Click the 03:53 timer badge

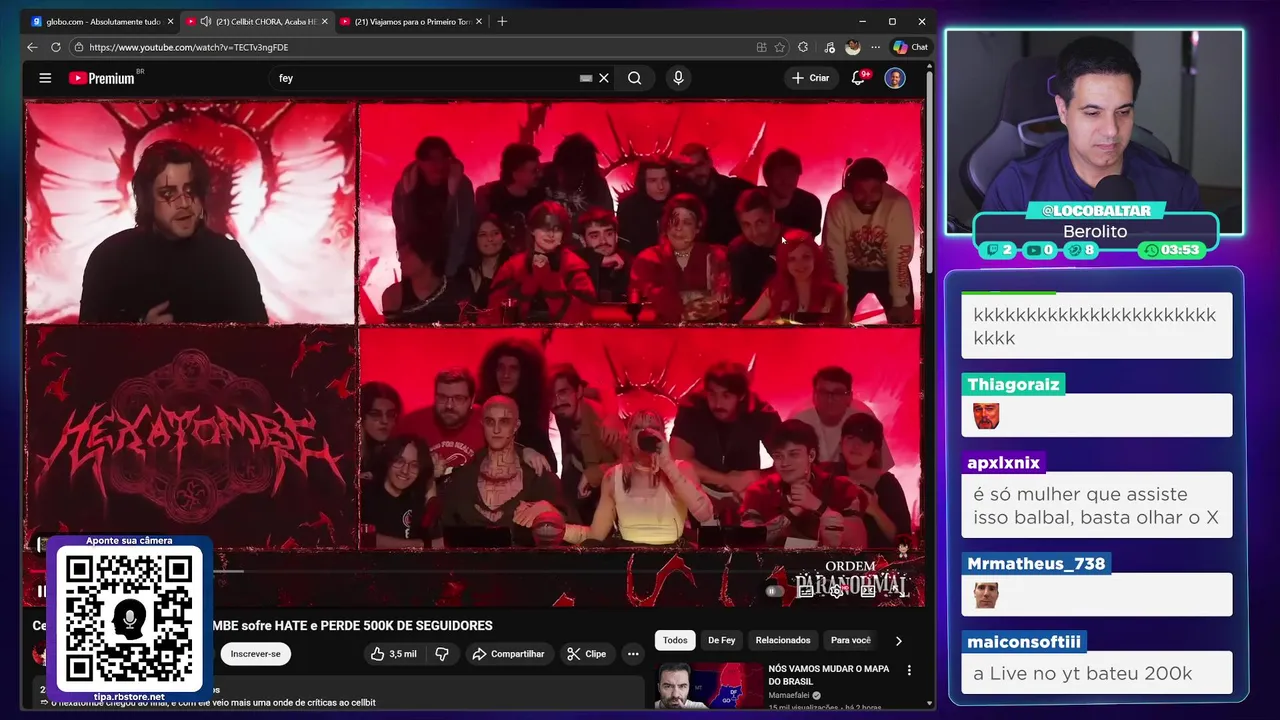coord(1173,250)
